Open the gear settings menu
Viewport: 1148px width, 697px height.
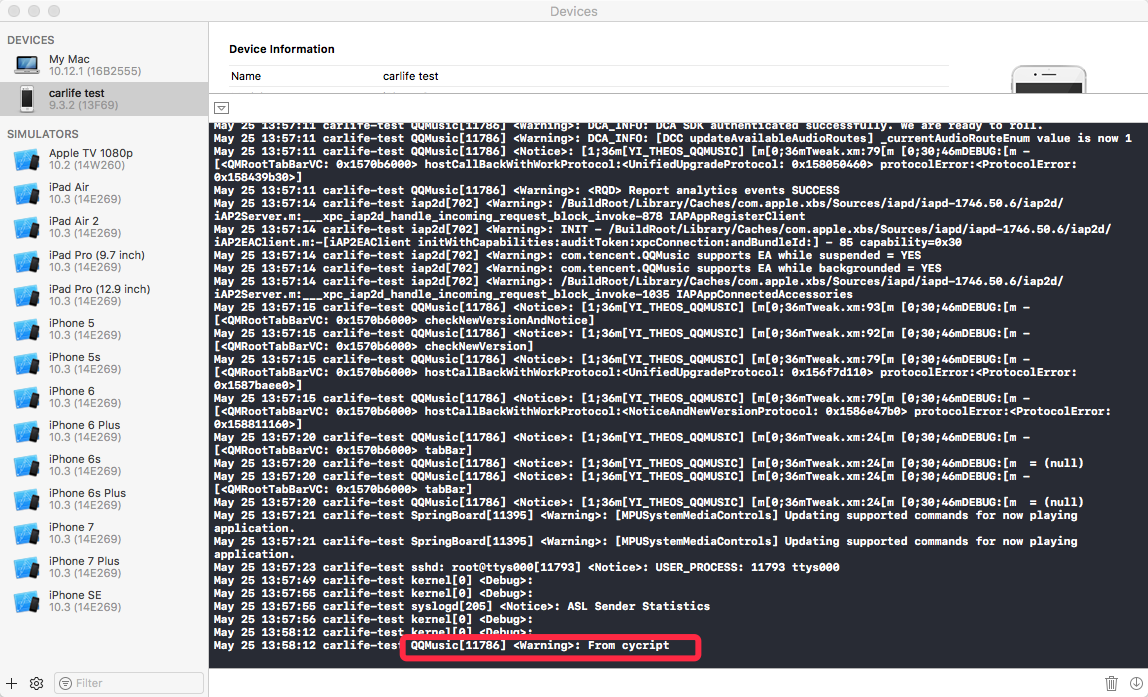[x=36, y=683]
